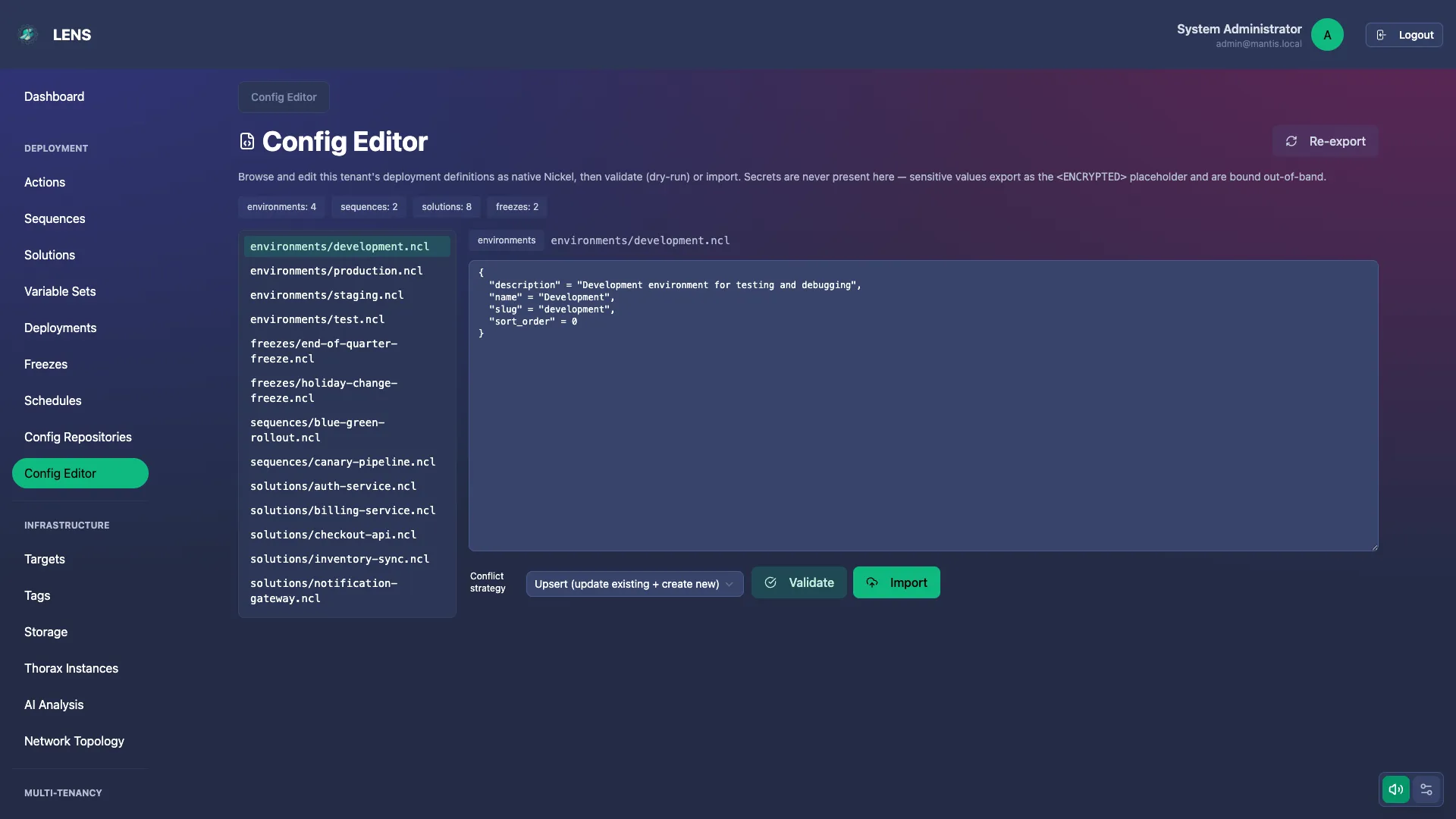Select freezes/end-of-quarter-freeze.ncl file

(x=347, y=351)
